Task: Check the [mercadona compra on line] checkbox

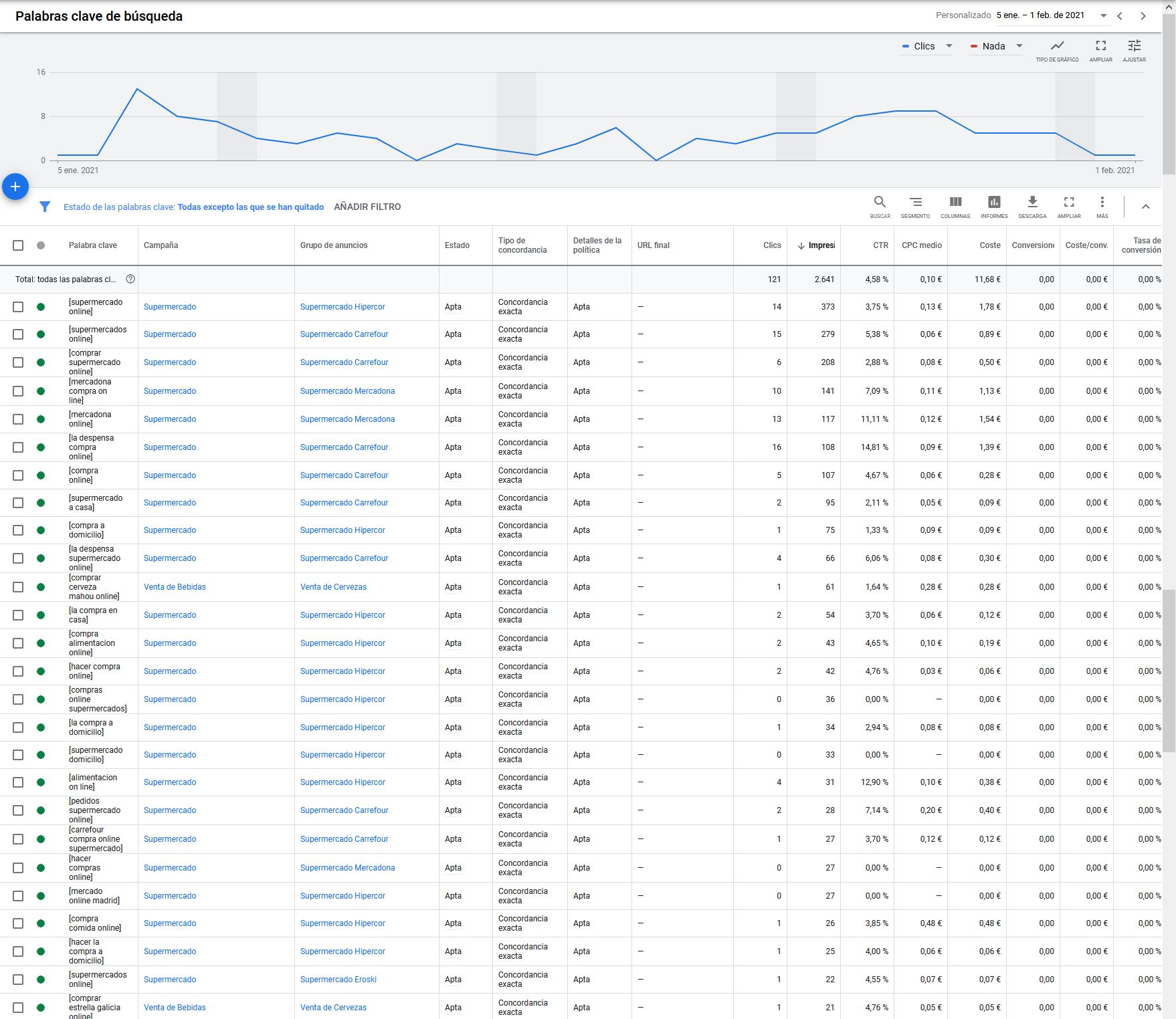Action: tap(18, 391)
